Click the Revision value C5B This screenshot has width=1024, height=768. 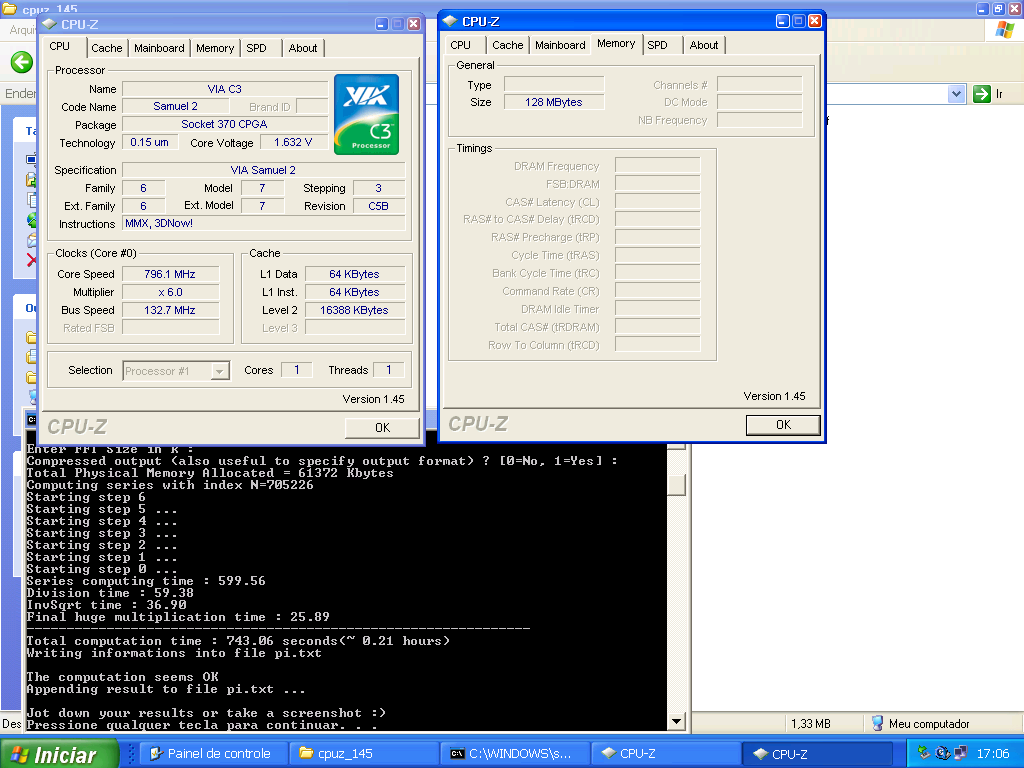tap(379, 206)
